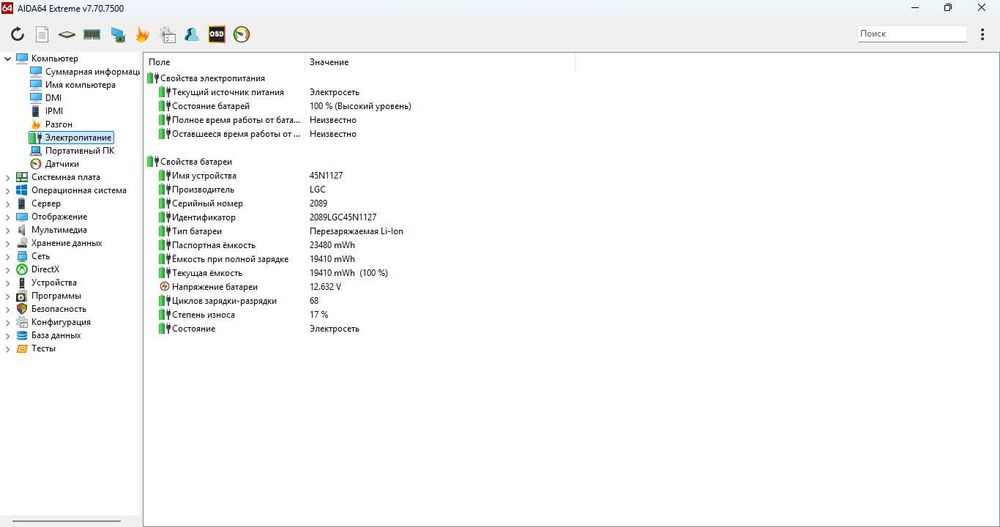Viewport: 1000px width, 527px height.
Task: Select Суммарная информация in the tree
Action: [x=92, y=71]
